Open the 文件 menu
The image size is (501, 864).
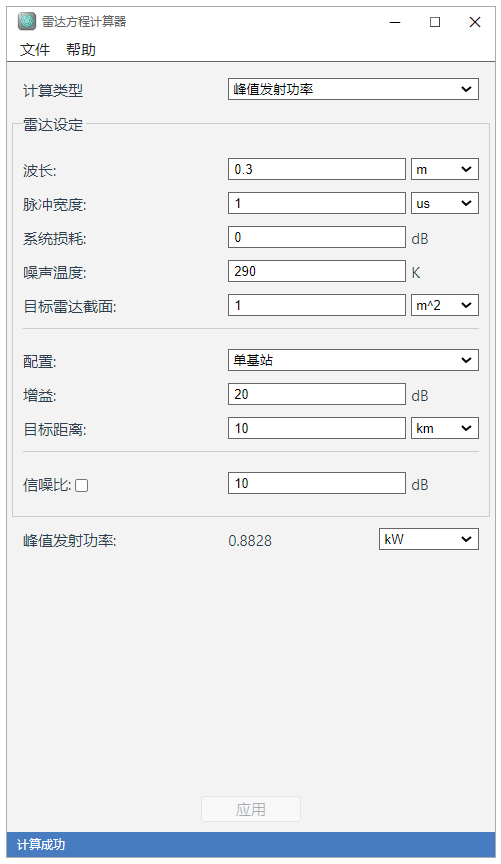tap(35, 50)
